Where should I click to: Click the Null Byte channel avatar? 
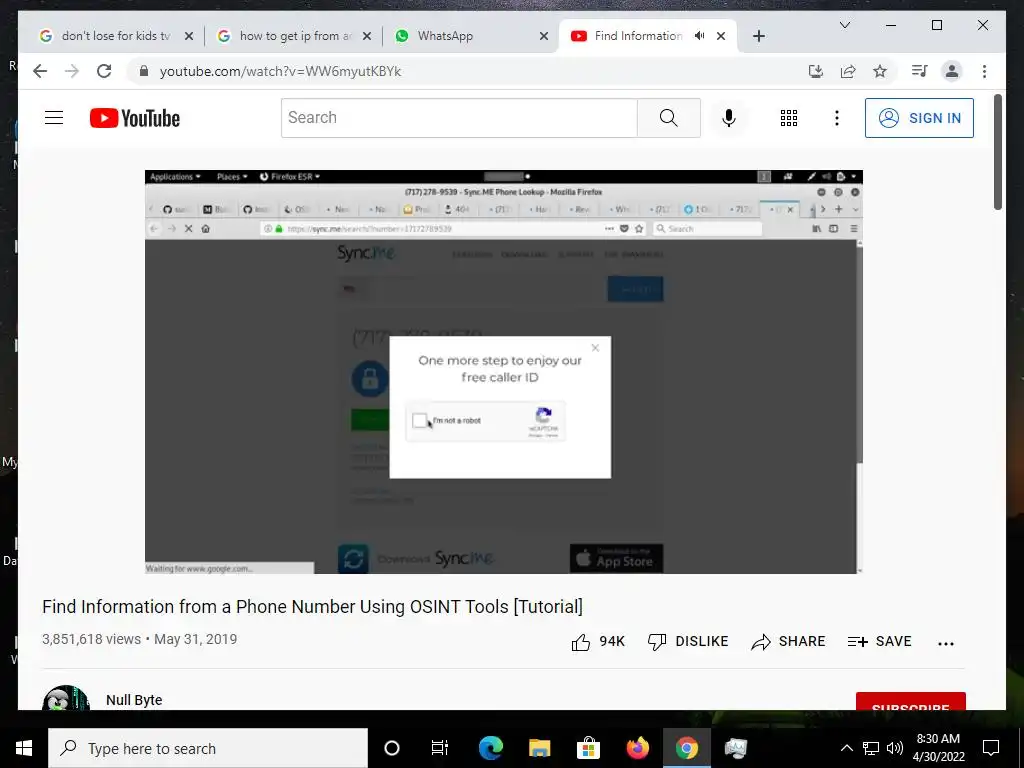click(x=65, y=697)
